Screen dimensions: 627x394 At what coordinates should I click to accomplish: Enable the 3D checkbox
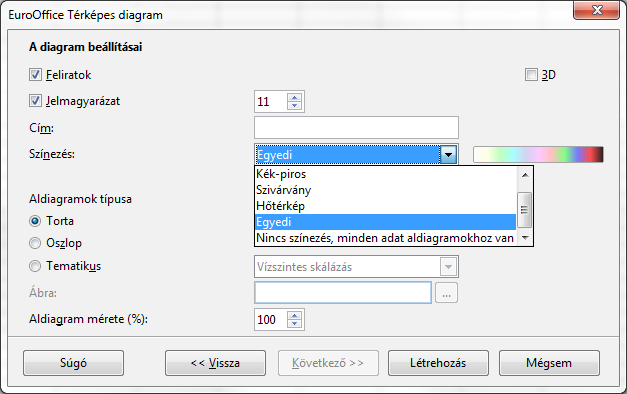[531, 75]
